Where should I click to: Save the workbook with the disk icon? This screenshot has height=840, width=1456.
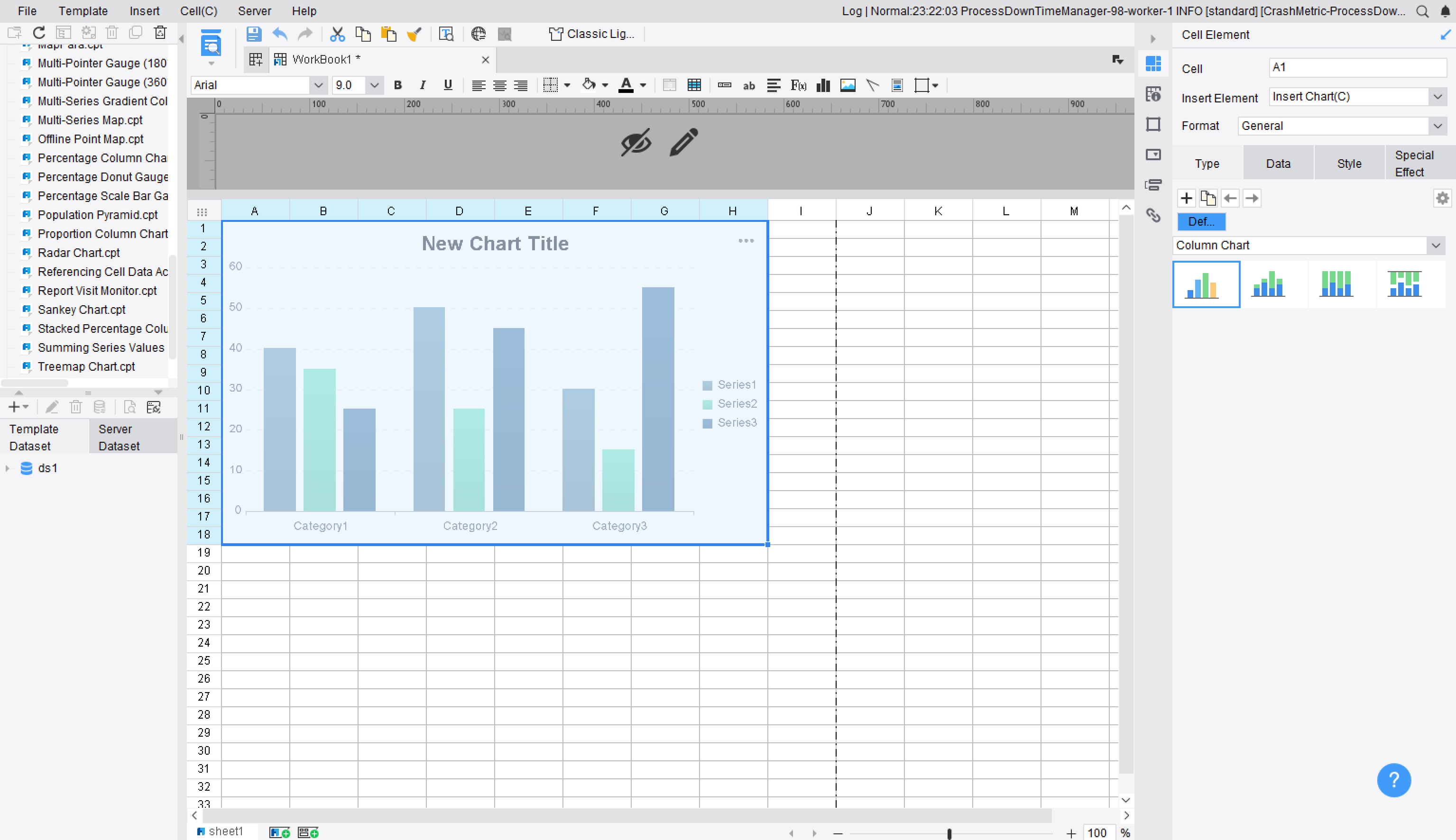pyautogui.click(x=253, y=34)
